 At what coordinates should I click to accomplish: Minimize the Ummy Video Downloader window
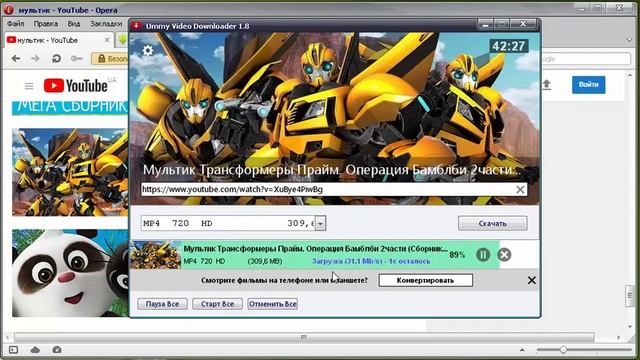pyautogui.click(x=485, y=24)
